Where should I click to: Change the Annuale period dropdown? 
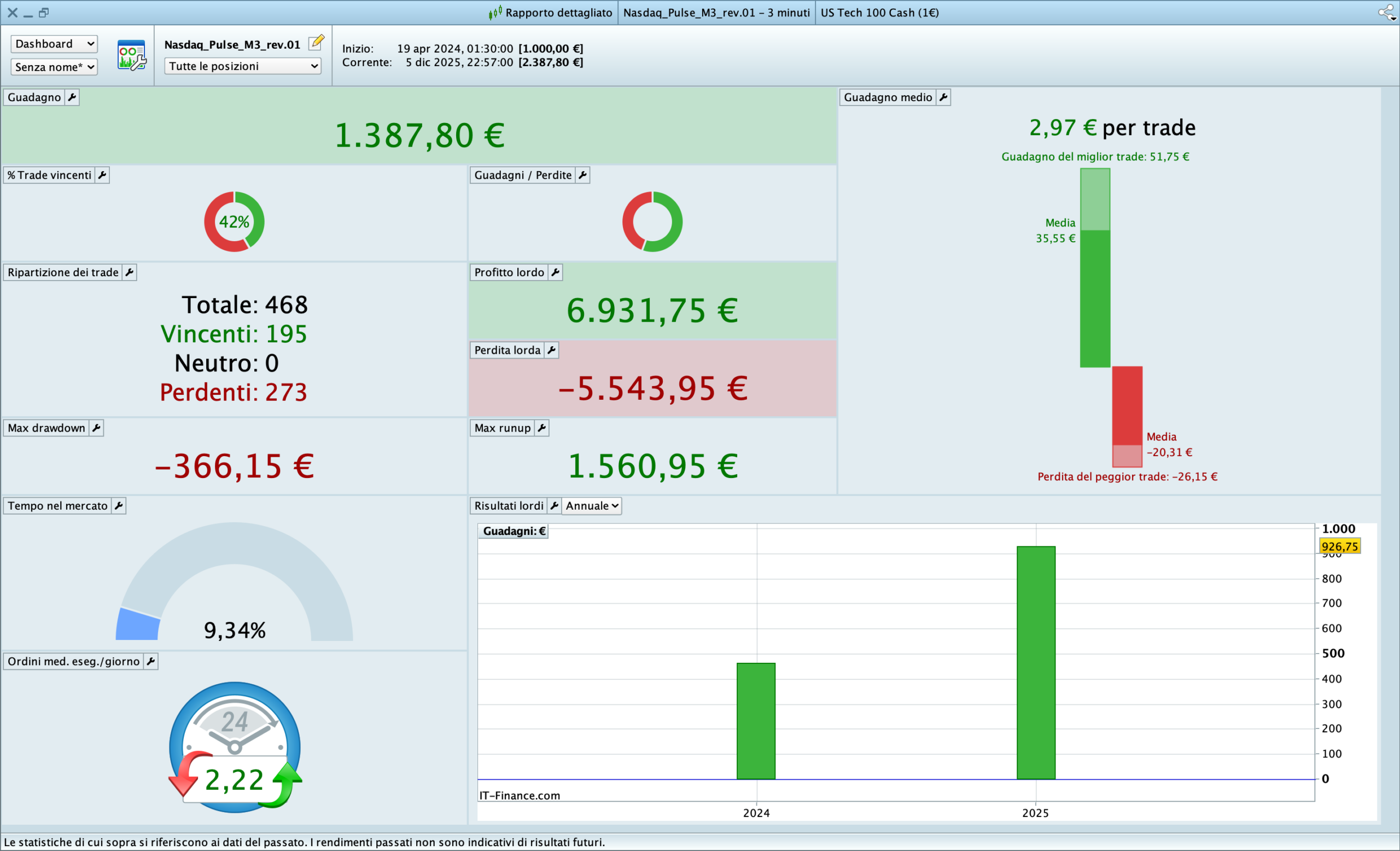coord(592,505)
